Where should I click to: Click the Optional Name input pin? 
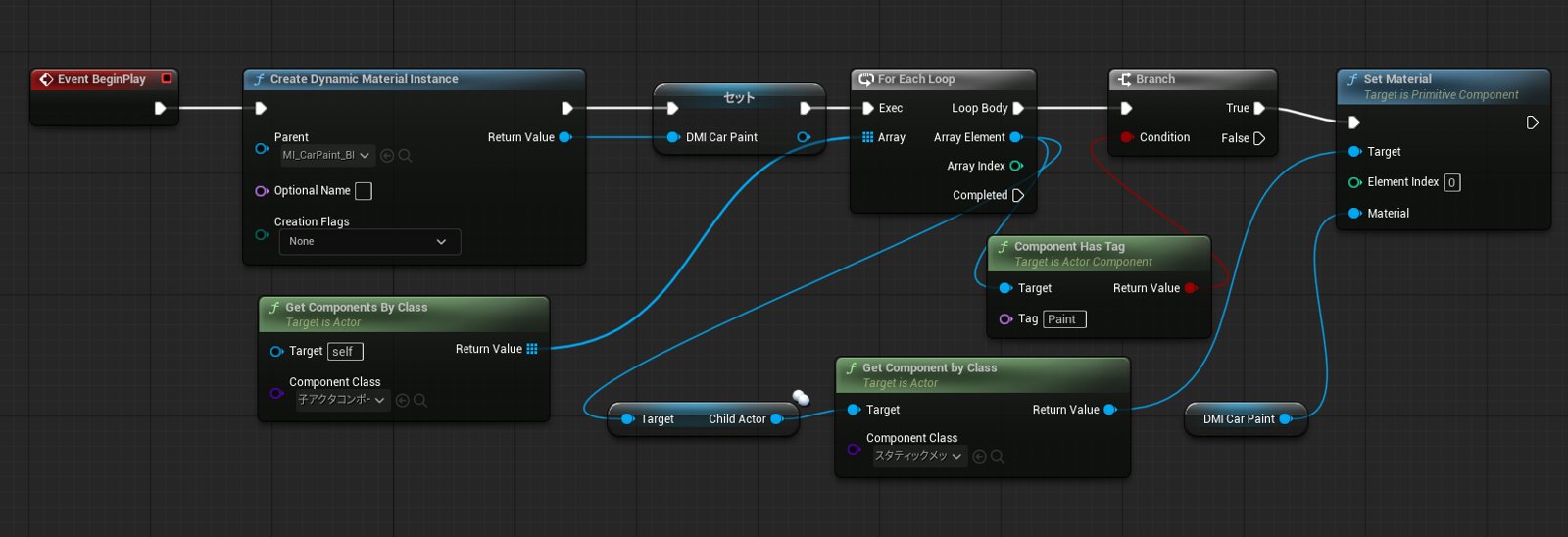262,191
